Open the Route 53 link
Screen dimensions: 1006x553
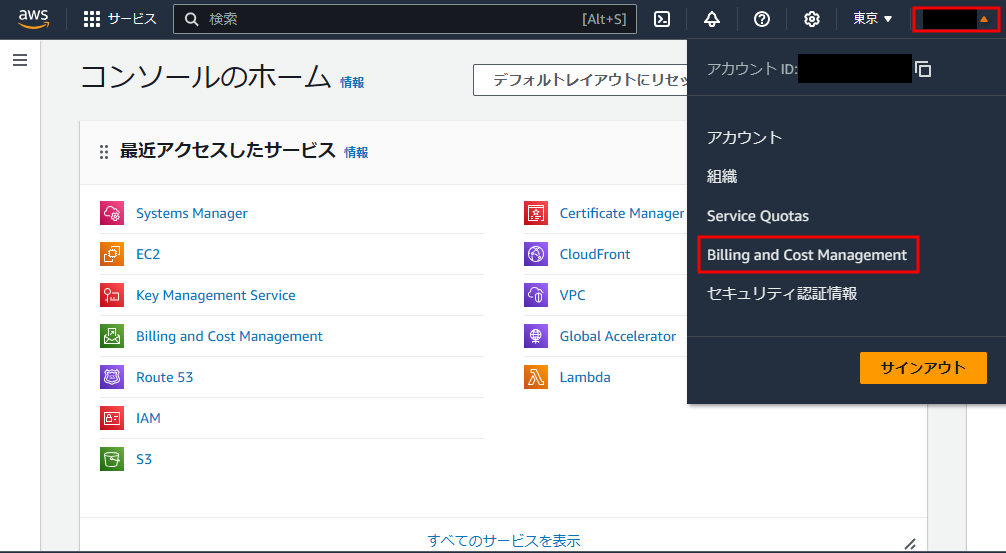tap(164, 377)
